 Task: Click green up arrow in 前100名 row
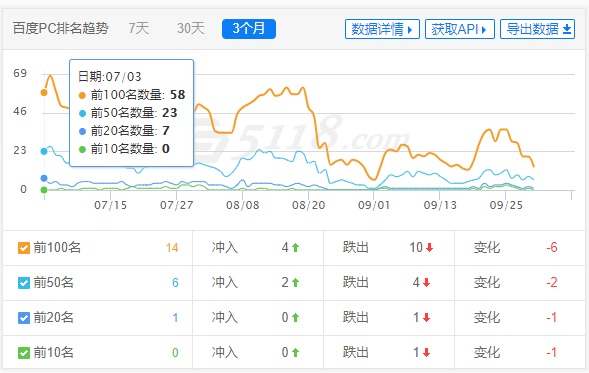[295, 248]
